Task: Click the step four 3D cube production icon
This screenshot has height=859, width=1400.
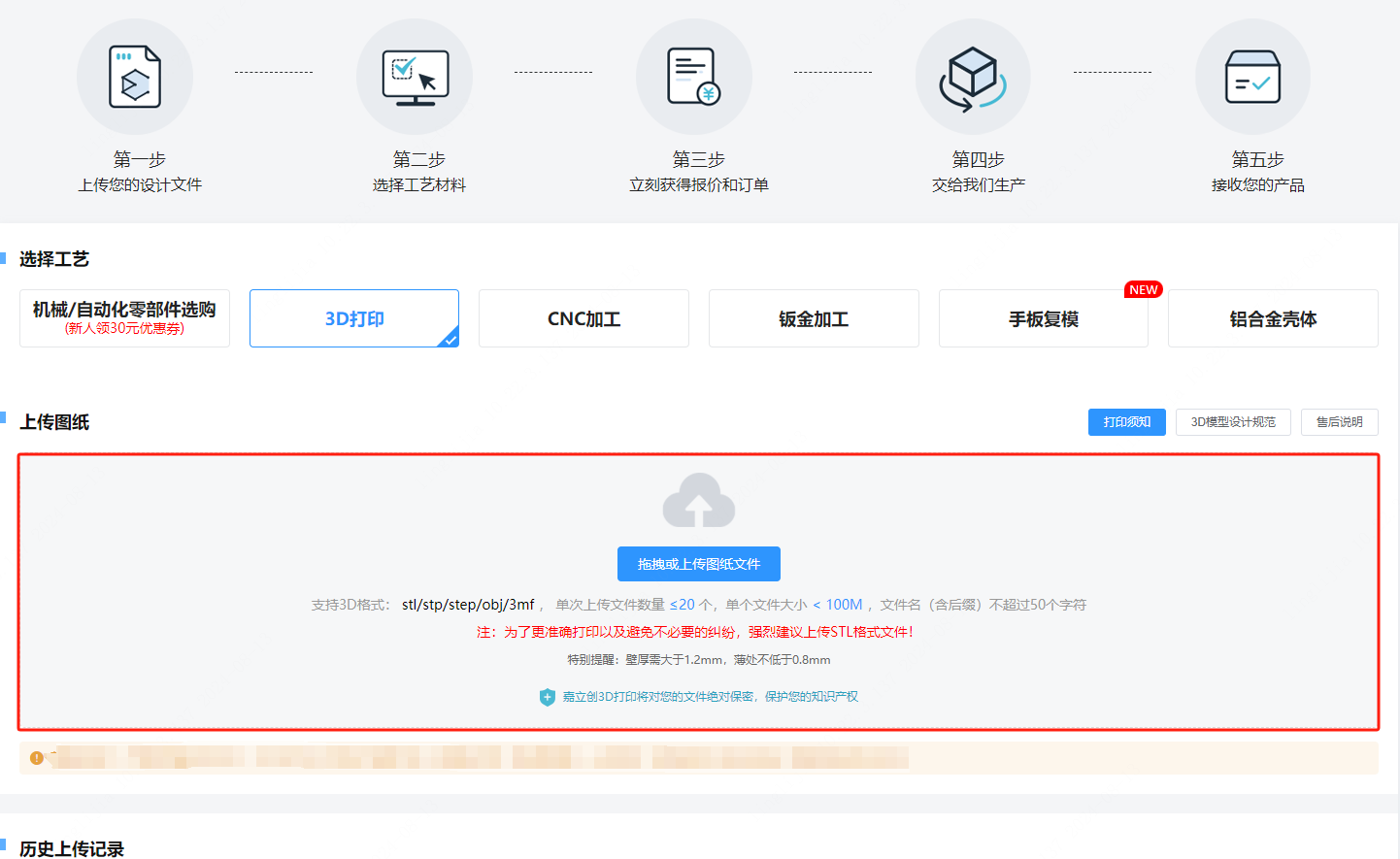Action: (x=973, y=77)
